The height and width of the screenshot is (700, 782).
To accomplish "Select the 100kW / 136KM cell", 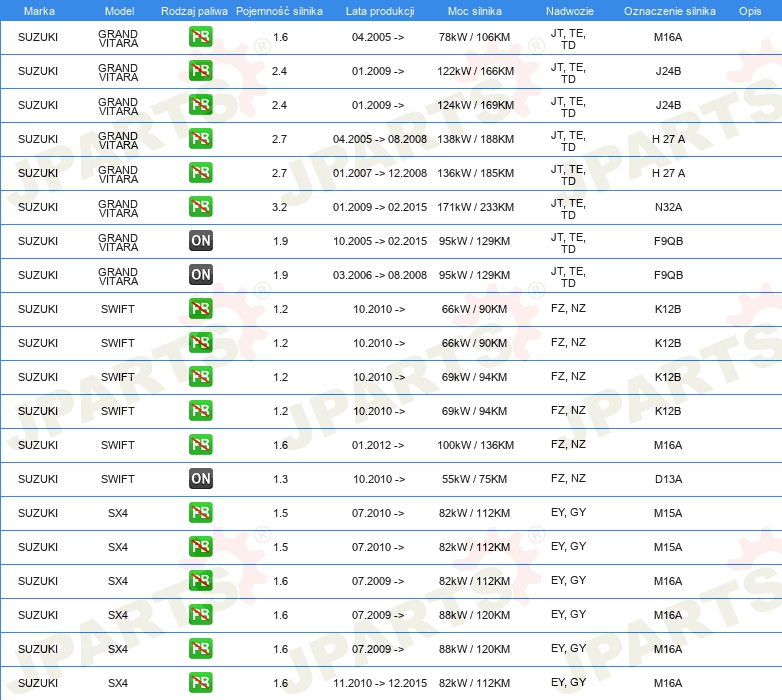I will click(x=475, y=445).
